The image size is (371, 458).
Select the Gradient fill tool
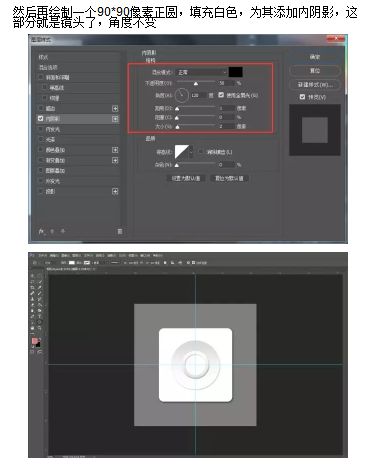point(40,305)
